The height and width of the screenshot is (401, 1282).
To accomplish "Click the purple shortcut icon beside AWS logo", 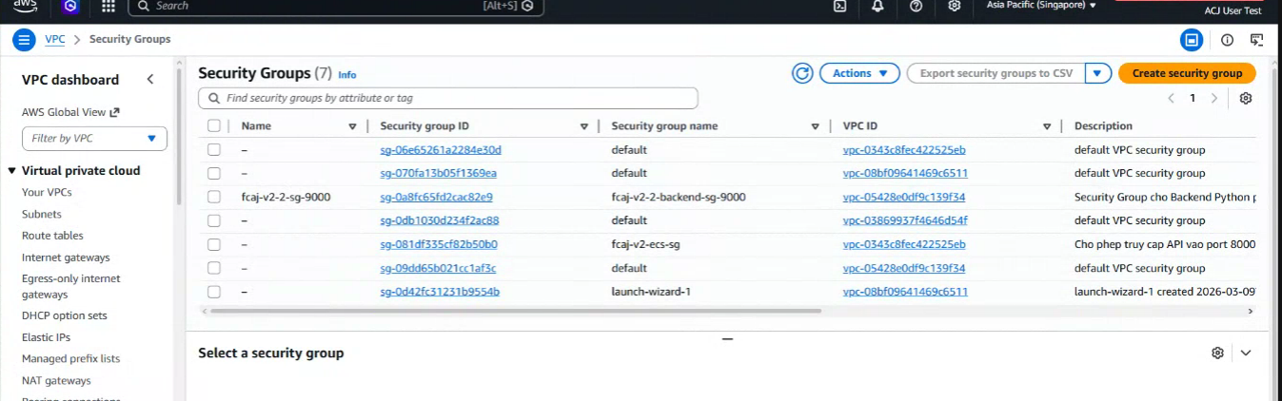I will click(x=69, y=6).
